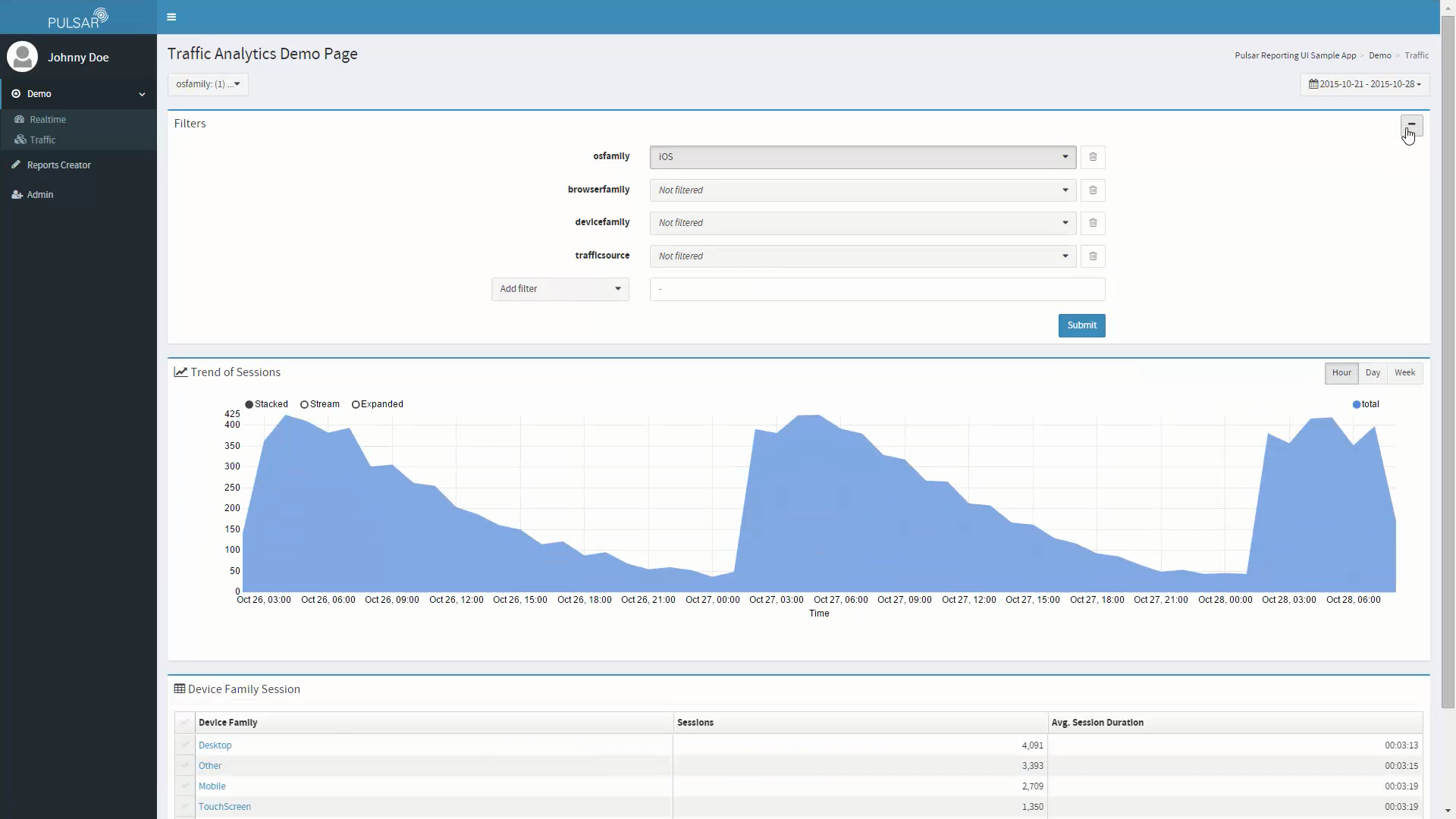This screenshot has width=1456, height=819.
Task: Switch the trend chart to Hour granularity
Action: tap(1341, 373)
